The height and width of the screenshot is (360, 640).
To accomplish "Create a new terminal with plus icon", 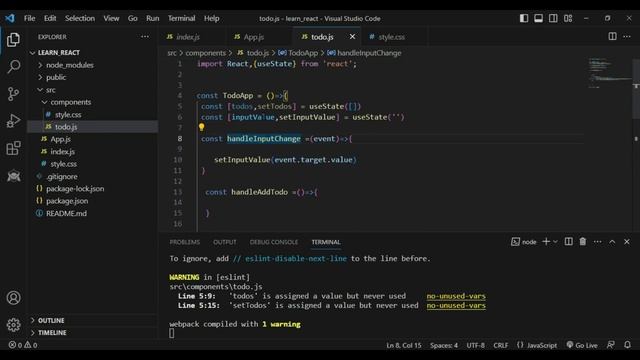I will (546, 242).
